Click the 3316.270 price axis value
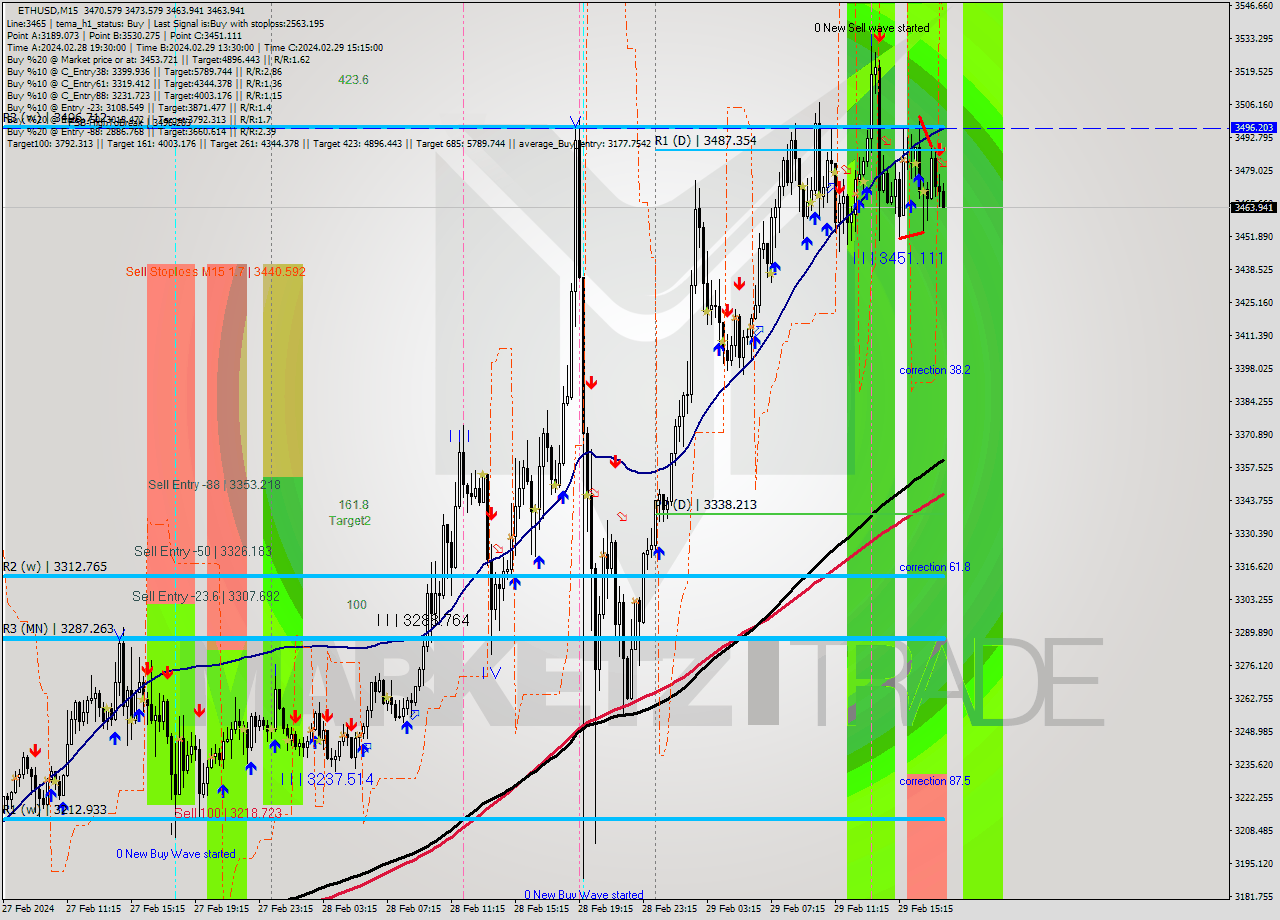1280x920 pixels. 1253,567
